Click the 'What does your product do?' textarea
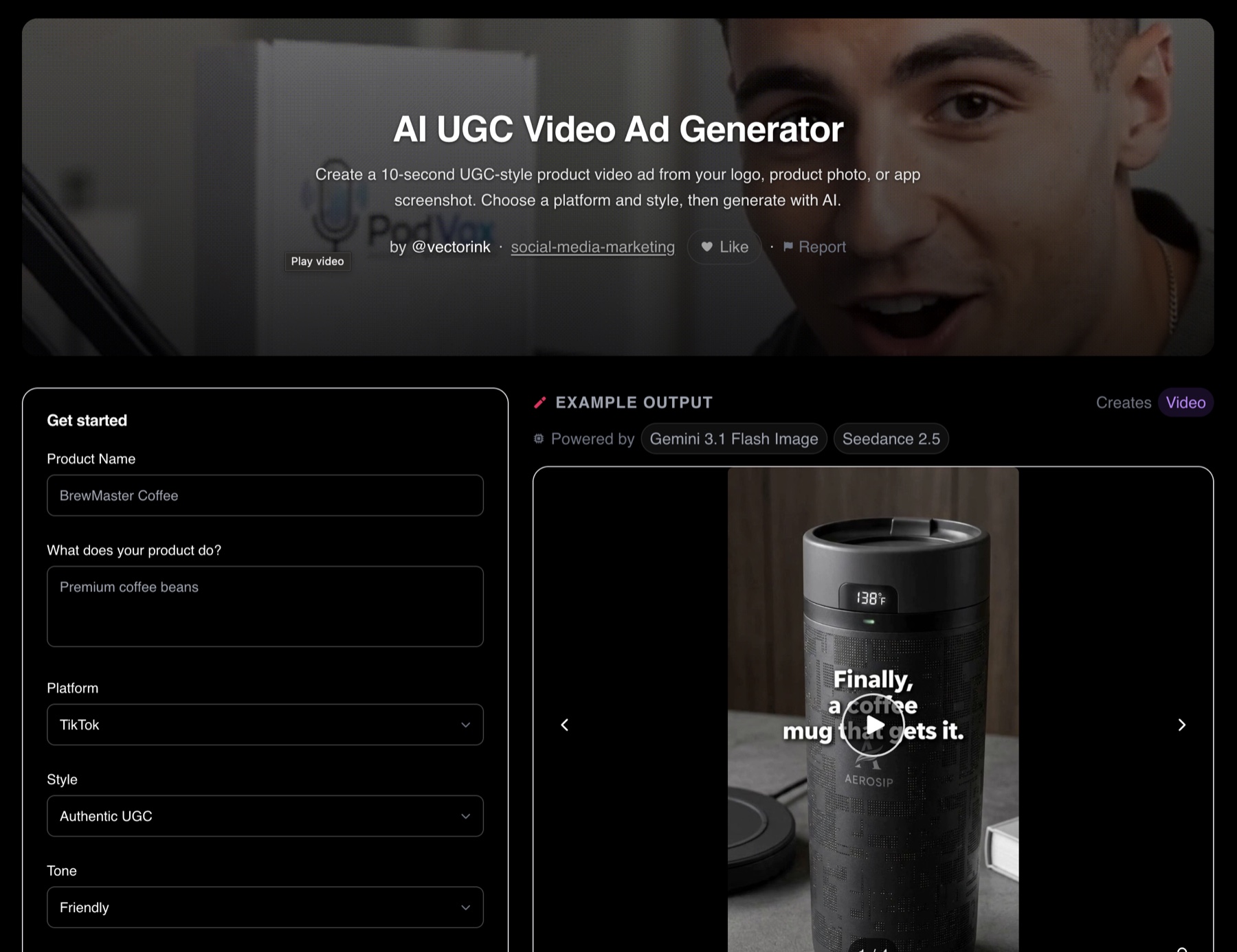 point(265,606)
